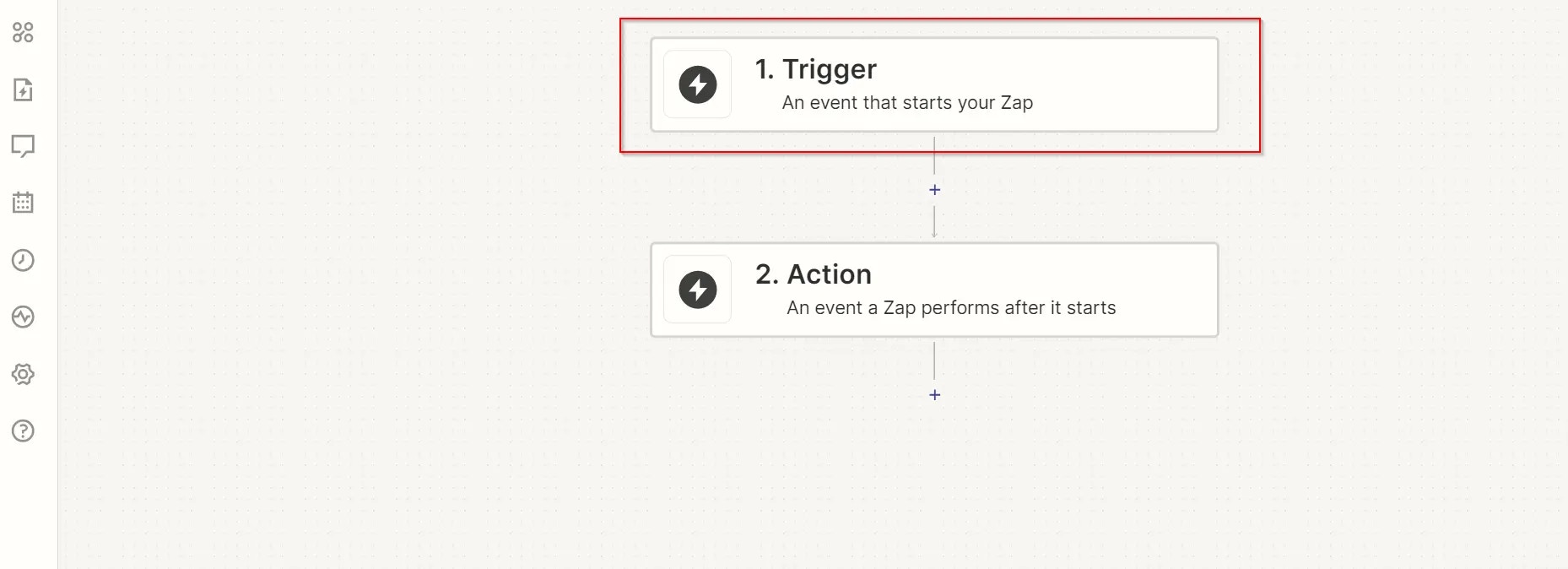1568x569 pixels.
Task: Open the clock history icon
Action: 23,260
